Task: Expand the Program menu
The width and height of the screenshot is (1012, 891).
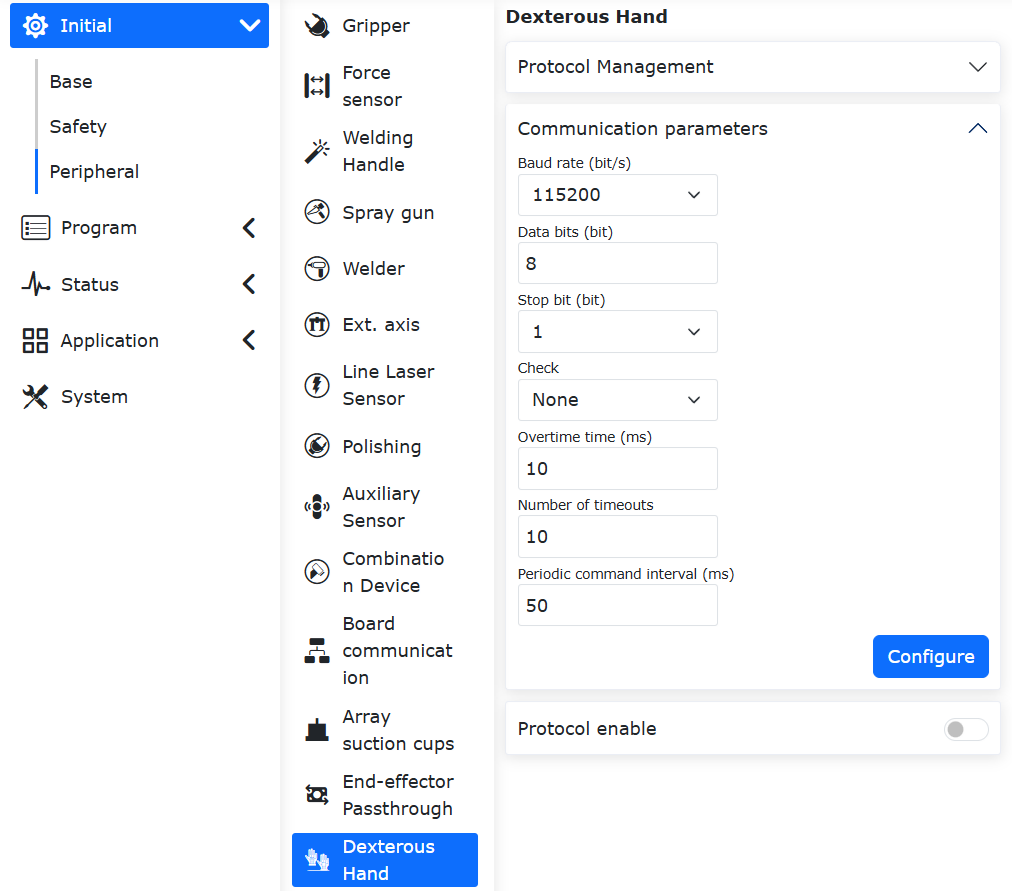Action: click(139, 228)
